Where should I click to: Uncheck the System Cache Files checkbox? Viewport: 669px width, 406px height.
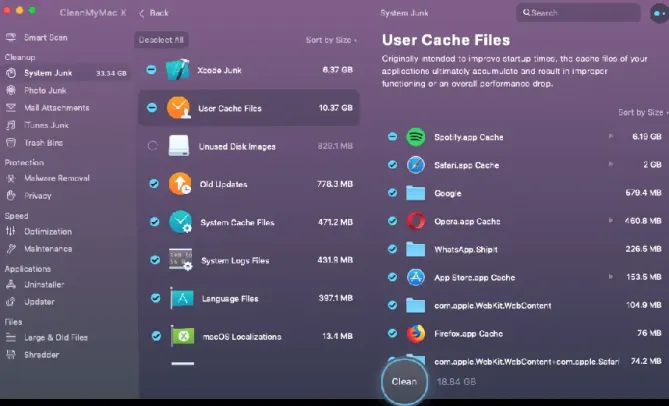(154, 222)
